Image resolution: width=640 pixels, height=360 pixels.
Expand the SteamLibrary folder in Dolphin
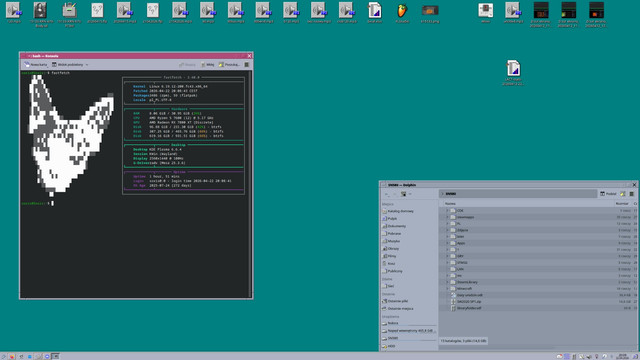447,282
